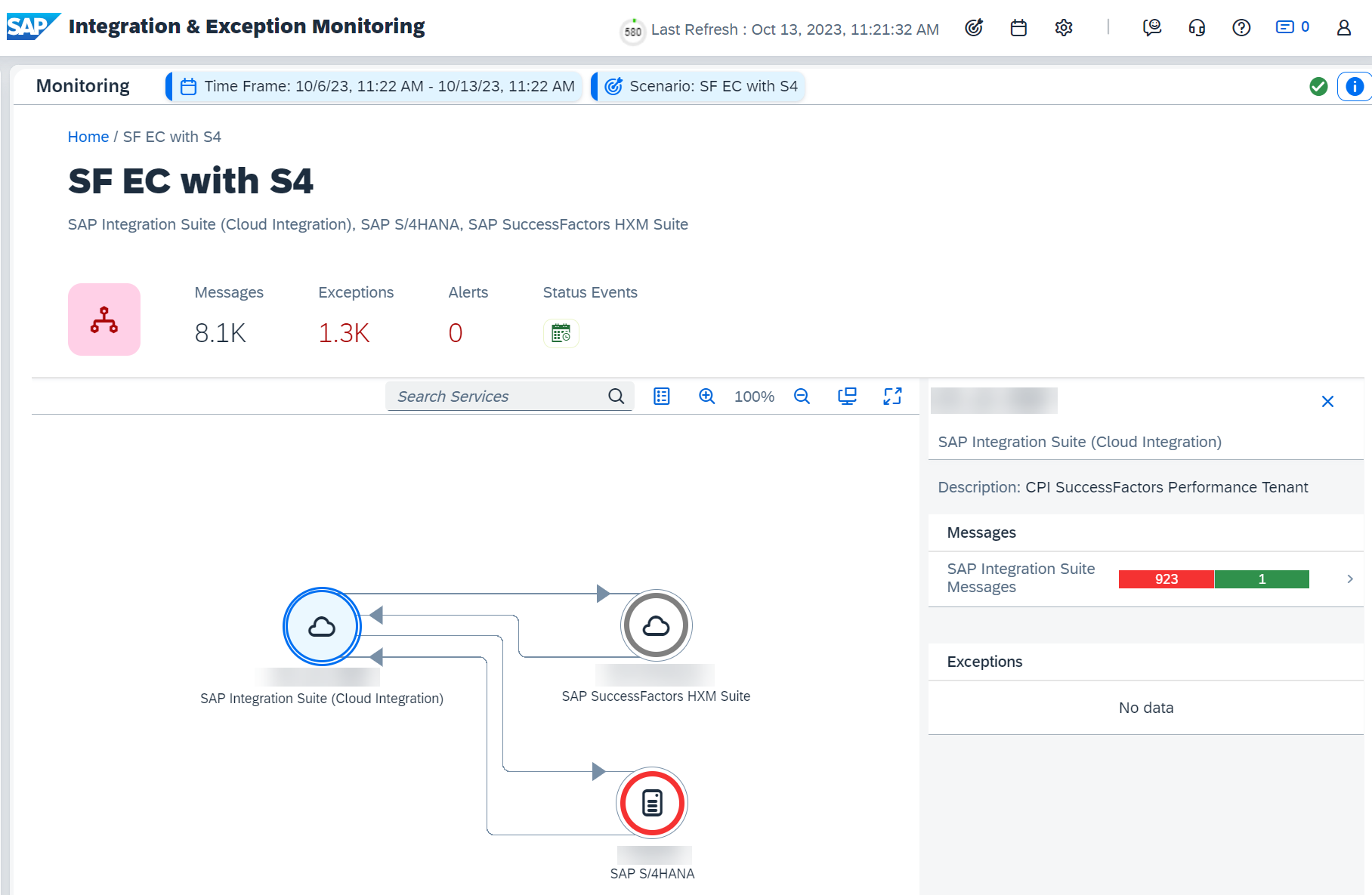The width and height of the screenshot is (1372, 895).
Task: Open the settings gear icon
Action: 1064,28
